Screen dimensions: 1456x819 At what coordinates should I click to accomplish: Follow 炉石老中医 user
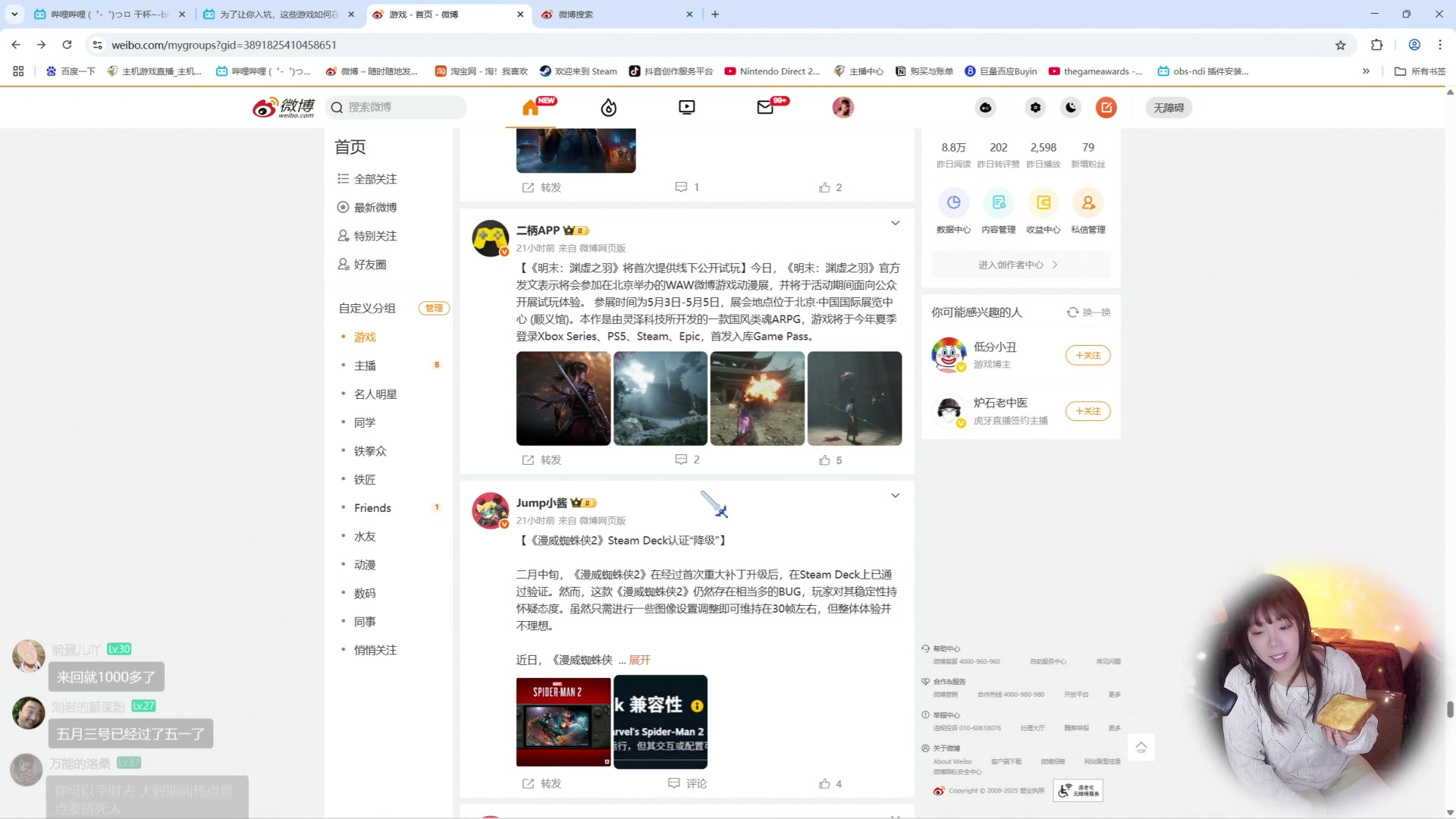click(x=1087, y=411)
